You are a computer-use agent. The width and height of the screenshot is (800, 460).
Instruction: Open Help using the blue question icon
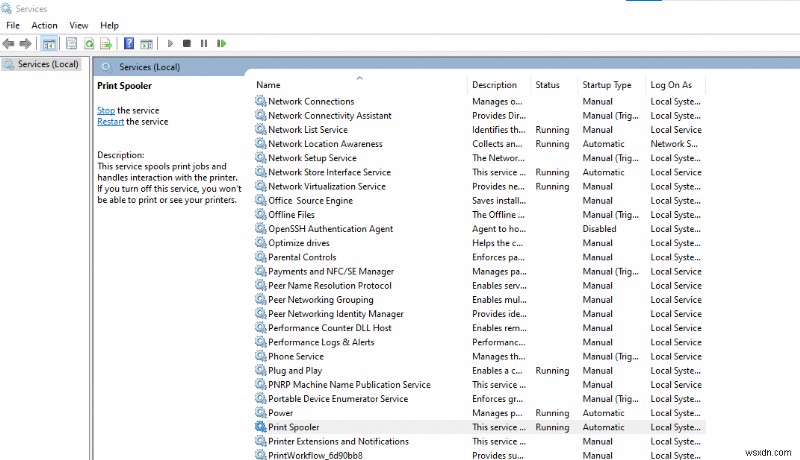[129, 44]
